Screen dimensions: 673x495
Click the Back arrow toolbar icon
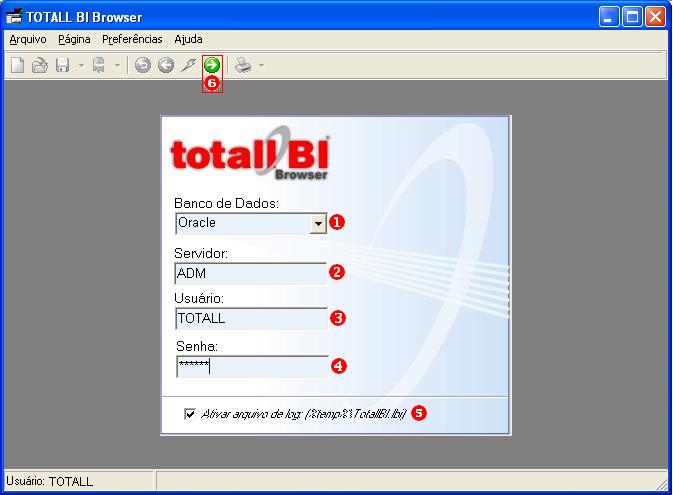point(166,65)
